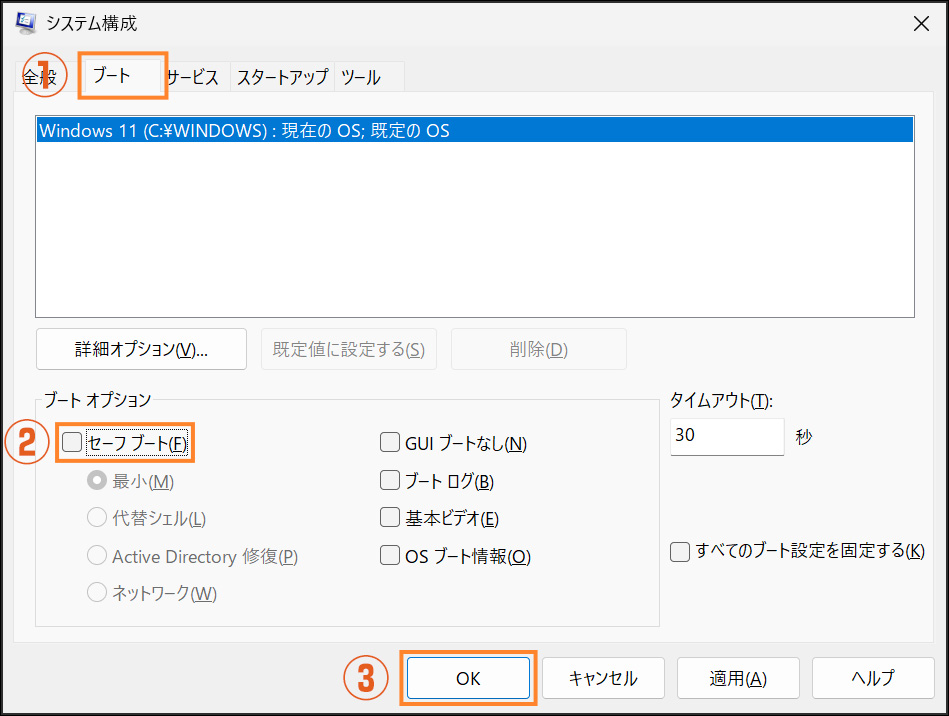The image size is (949, 716).
Task: Click the 既定値に設定する(S) button
Action: click(x=349, y=349)
